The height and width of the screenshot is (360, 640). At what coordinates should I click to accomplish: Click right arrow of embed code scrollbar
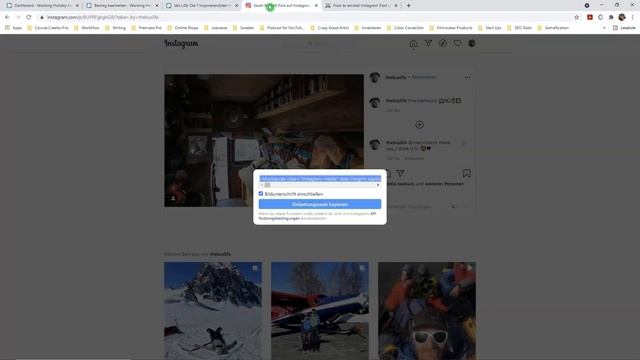(378, 185)
